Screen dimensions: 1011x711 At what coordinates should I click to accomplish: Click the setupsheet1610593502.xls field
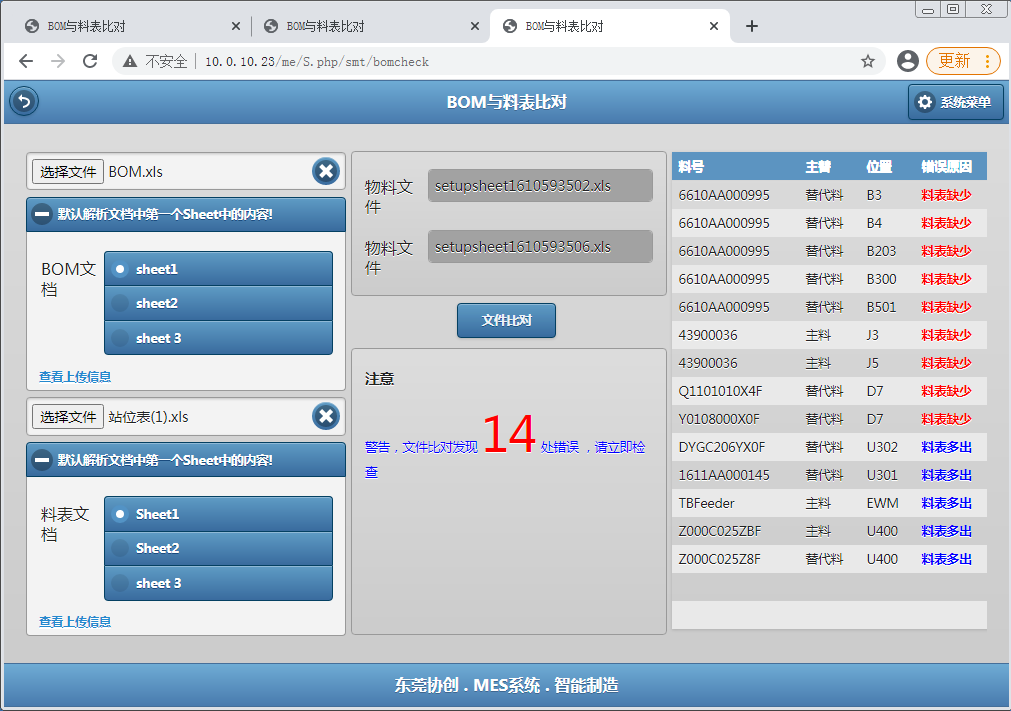pos(540,186)
